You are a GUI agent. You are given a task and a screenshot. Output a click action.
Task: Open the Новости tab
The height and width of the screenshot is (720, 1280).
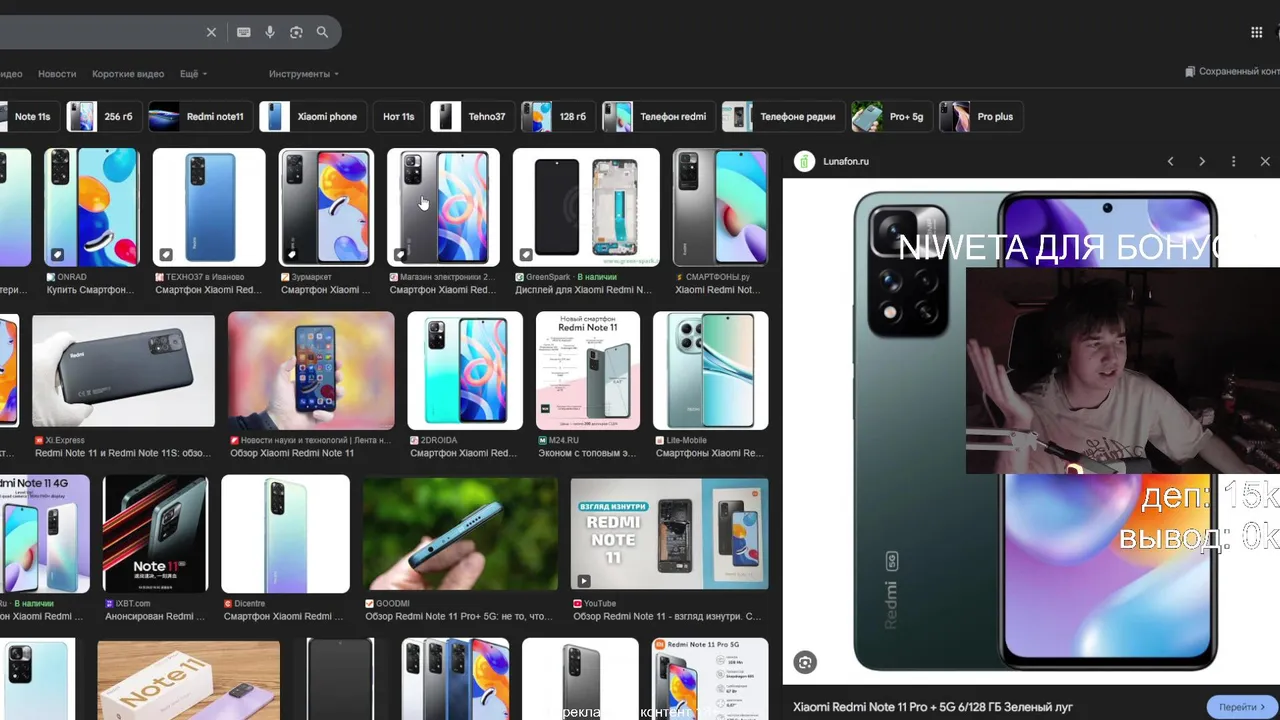[57, 74]
